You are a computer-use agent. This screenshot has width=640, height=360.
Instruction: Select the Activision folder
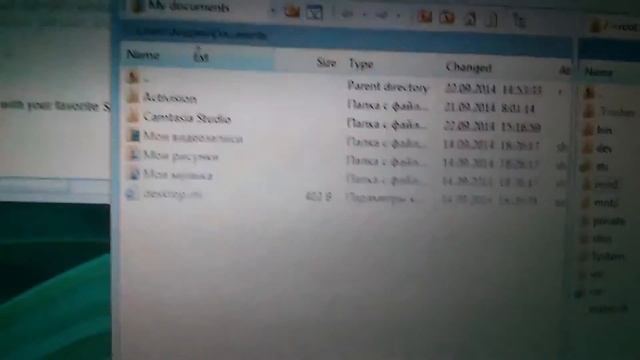170,98
